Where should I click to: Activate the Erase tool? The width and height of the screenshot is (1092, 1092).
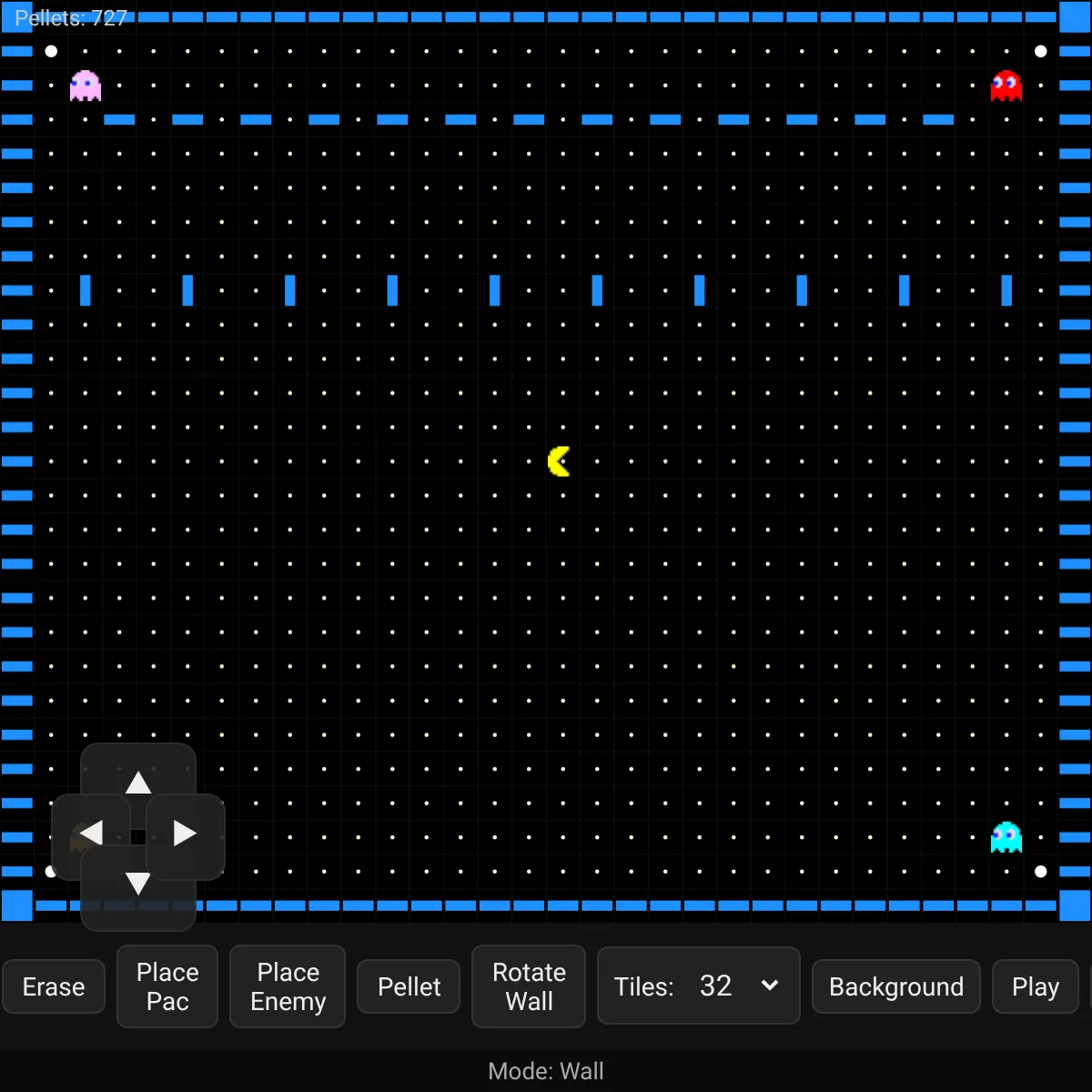coord(54,986)
